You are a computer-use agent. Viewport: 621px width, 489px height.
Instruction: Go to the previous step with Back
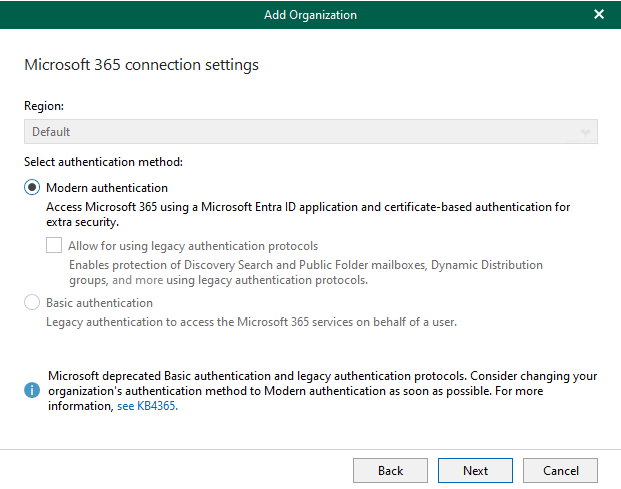390,470
